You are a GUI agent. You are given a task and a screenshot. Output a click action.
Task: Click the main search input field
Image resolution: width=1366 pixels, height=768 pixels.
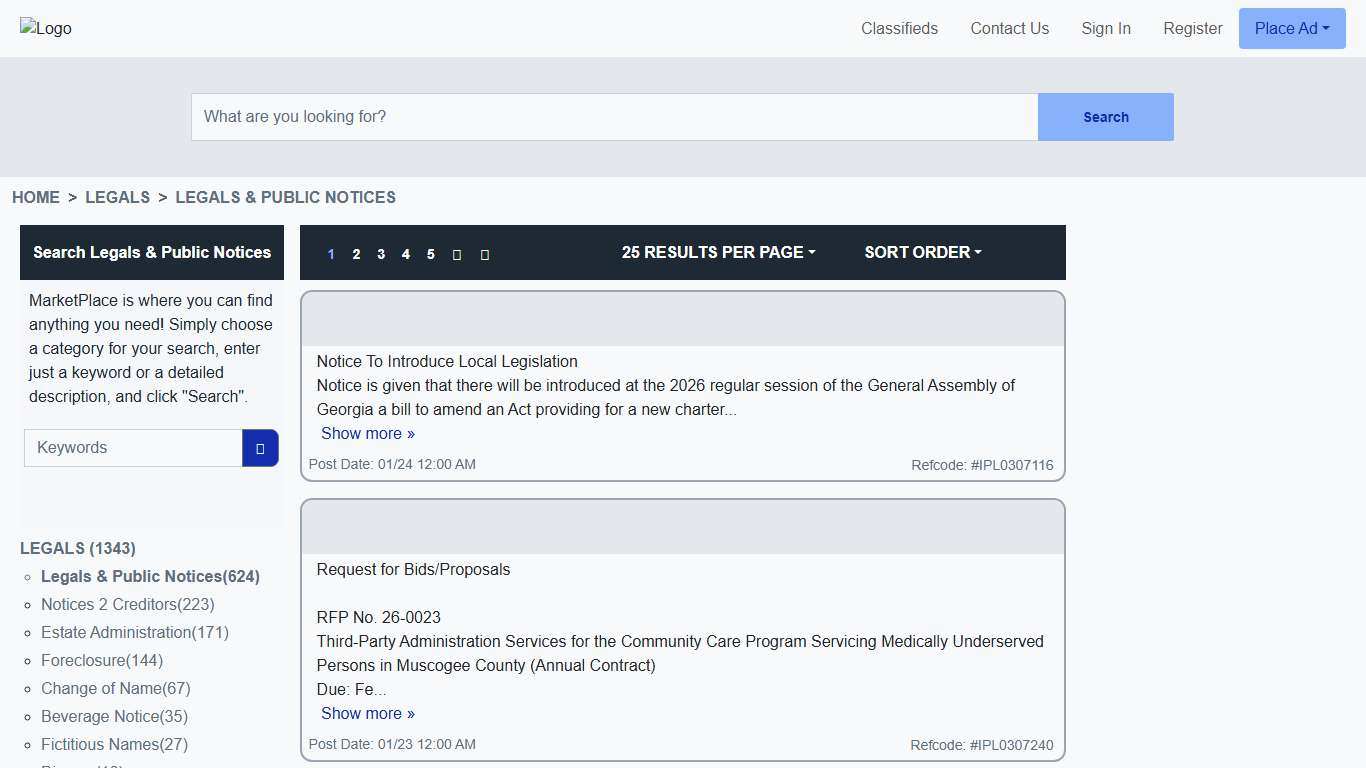[614, 117]
